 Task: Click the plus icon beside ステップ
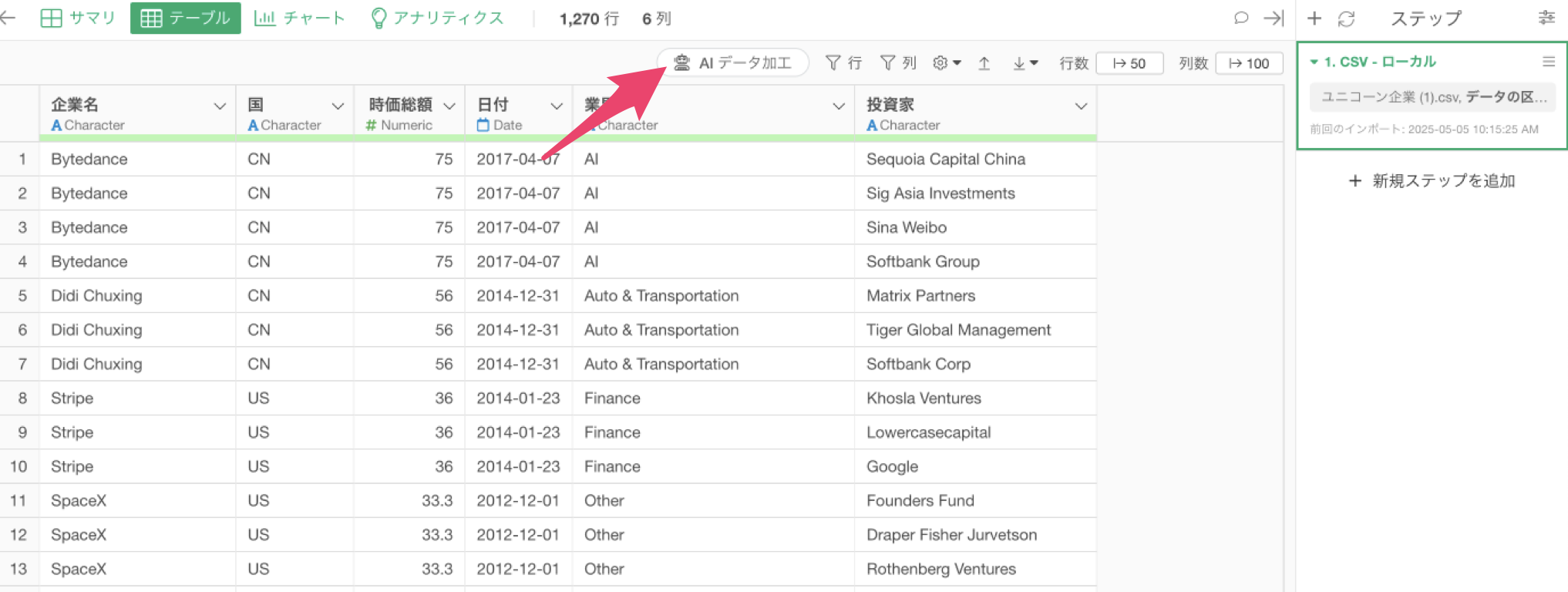pos(1314,18)
